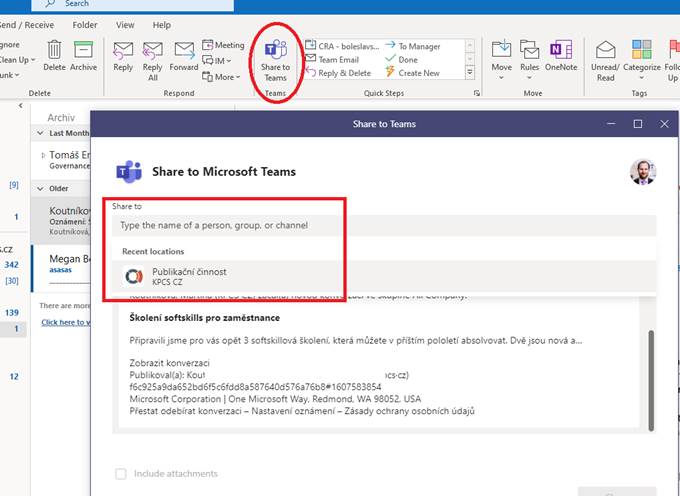Select Publikační činnost recent location
Image resolution: width=680 pixels, height=496 pixels.
click(x=384, y=276)
